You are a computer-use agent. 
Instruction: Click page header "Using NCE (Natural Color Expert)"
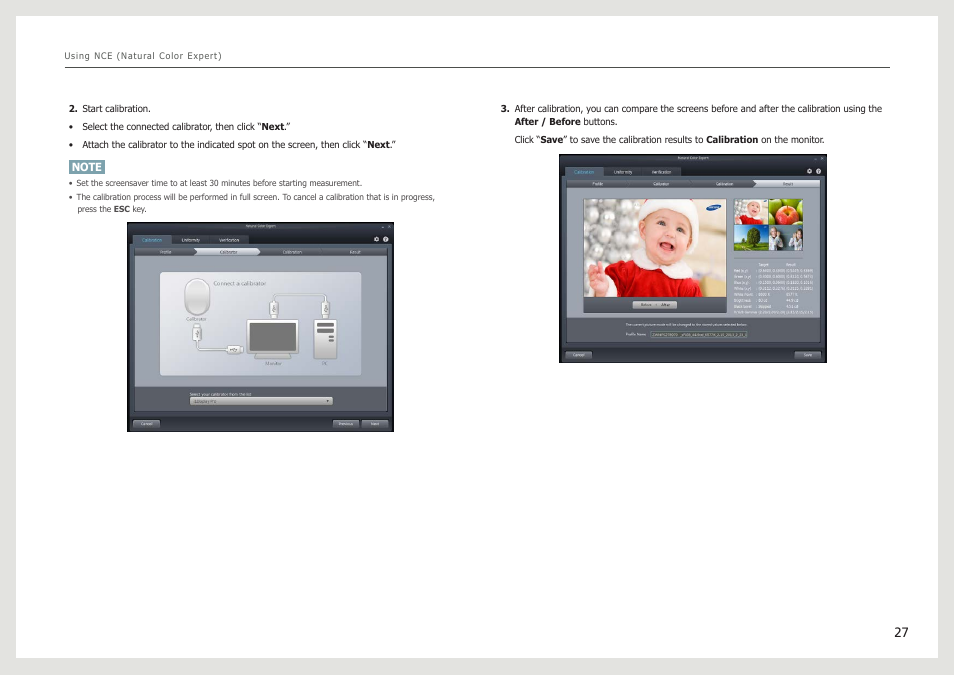(x=143, y=56)
